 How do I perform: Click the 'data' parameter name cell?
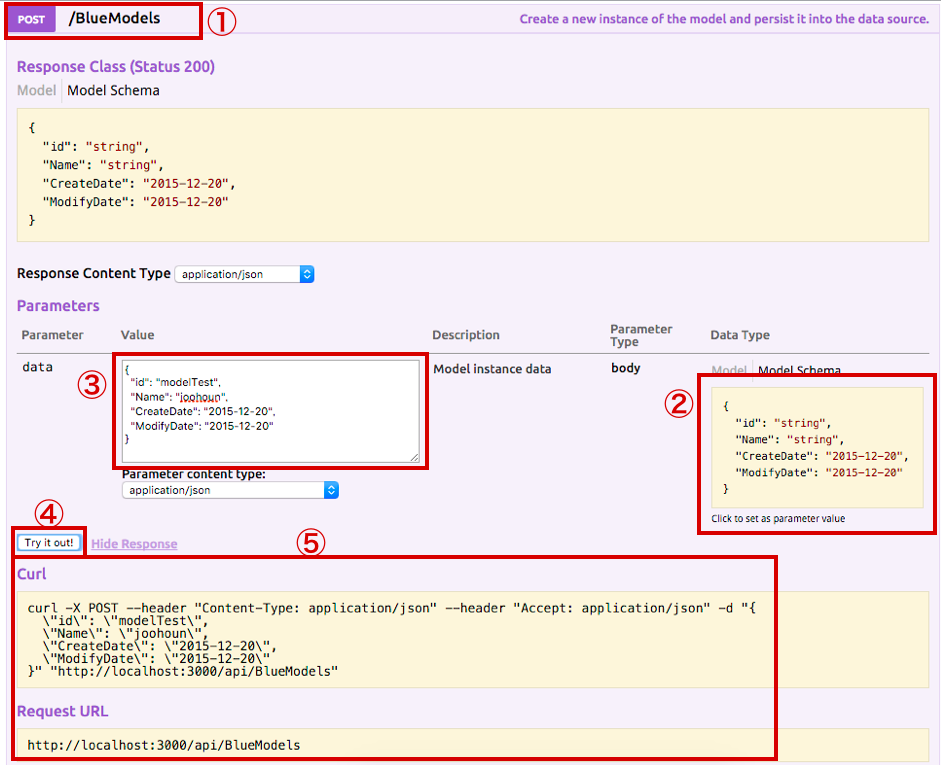(x=37, y=367)
